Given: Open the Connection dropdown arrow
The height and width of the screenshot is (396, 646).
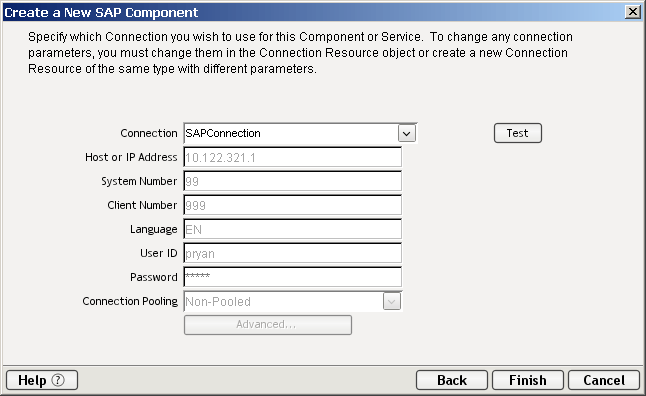Looking at the screenshot, I should 407,134.
